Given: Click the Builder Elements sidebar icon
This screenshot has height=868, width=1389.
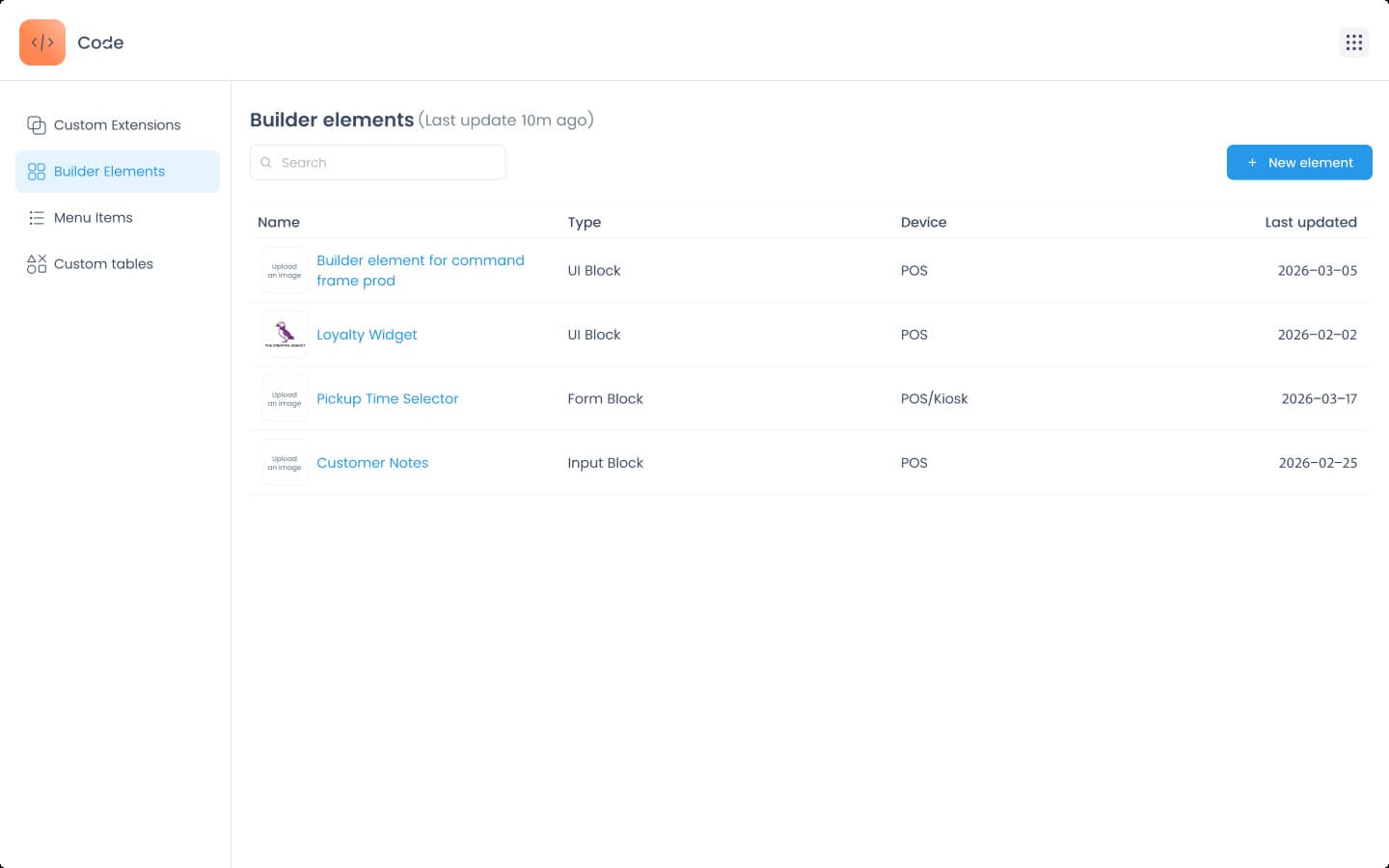Looking at the screenshot, I should pyautogui.click(x=37, y=172).
